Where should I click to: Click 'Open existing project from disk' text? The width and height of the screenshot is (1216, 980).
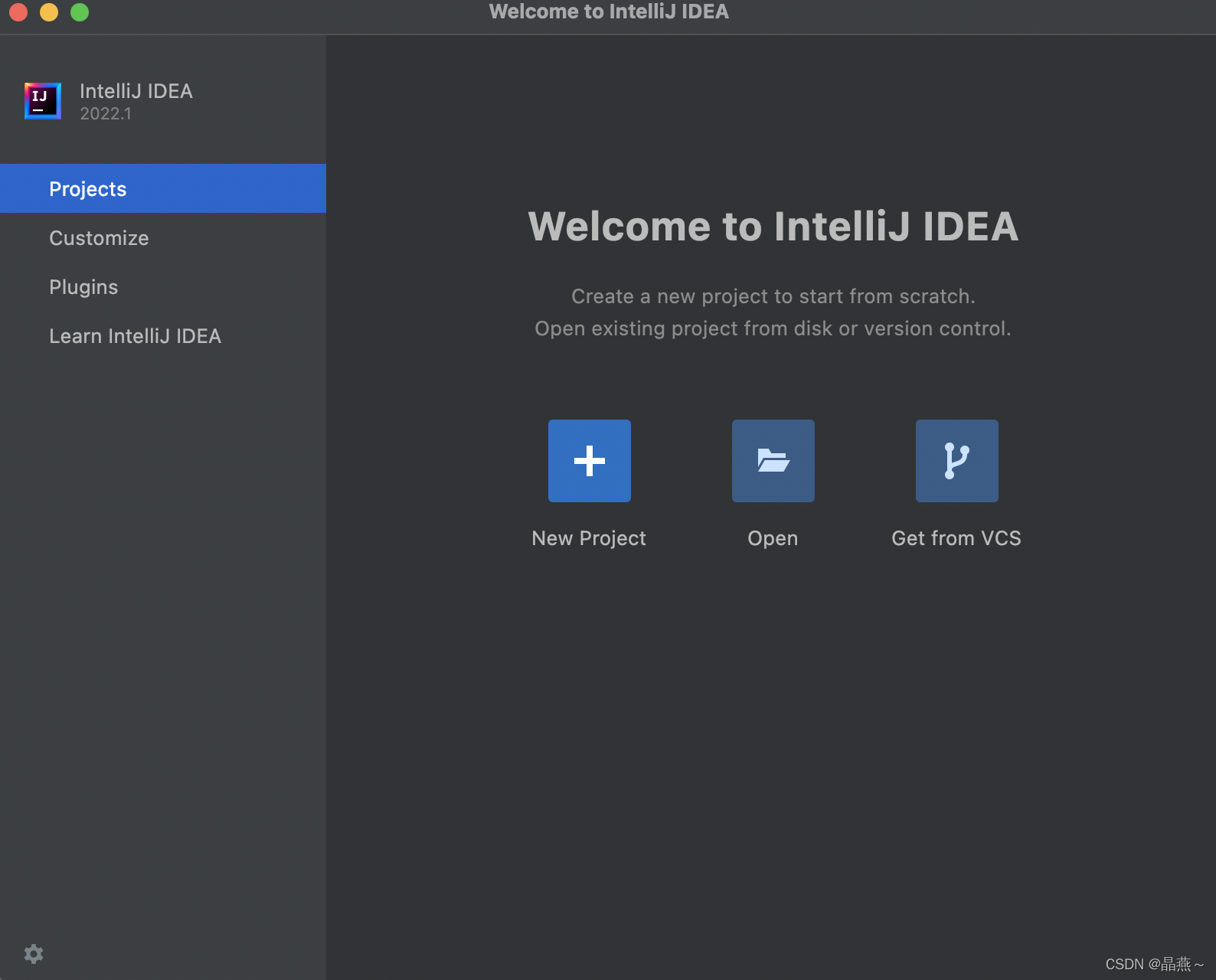pos(773,328)
